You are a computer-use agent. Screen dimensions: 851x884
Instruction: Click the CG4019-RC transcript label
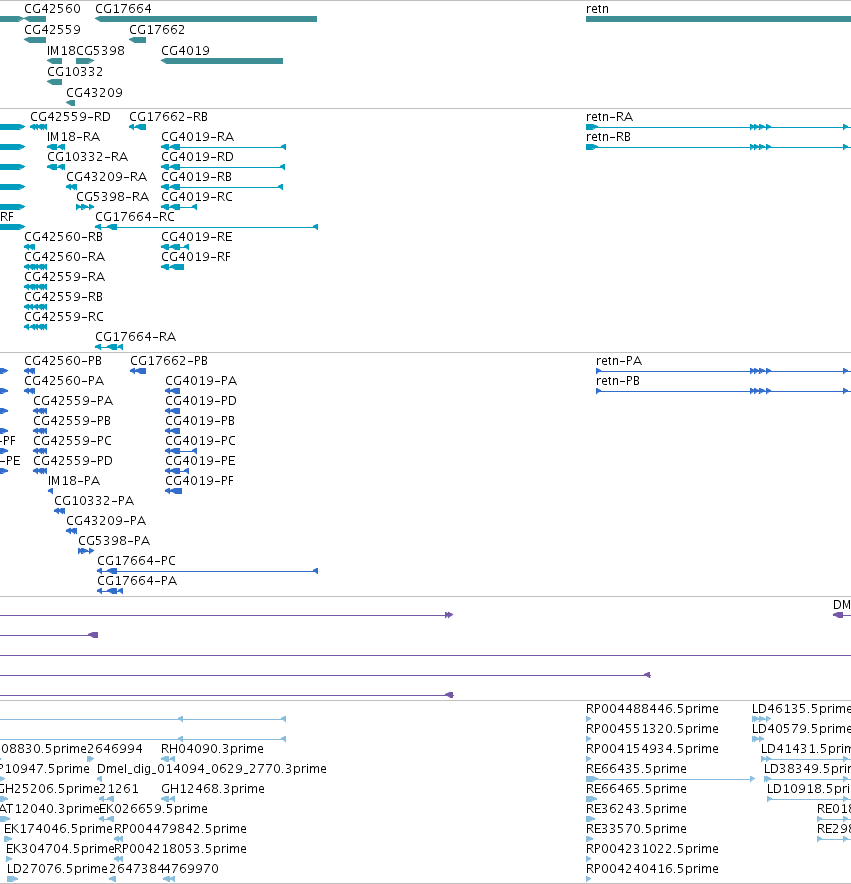point(197,197)
